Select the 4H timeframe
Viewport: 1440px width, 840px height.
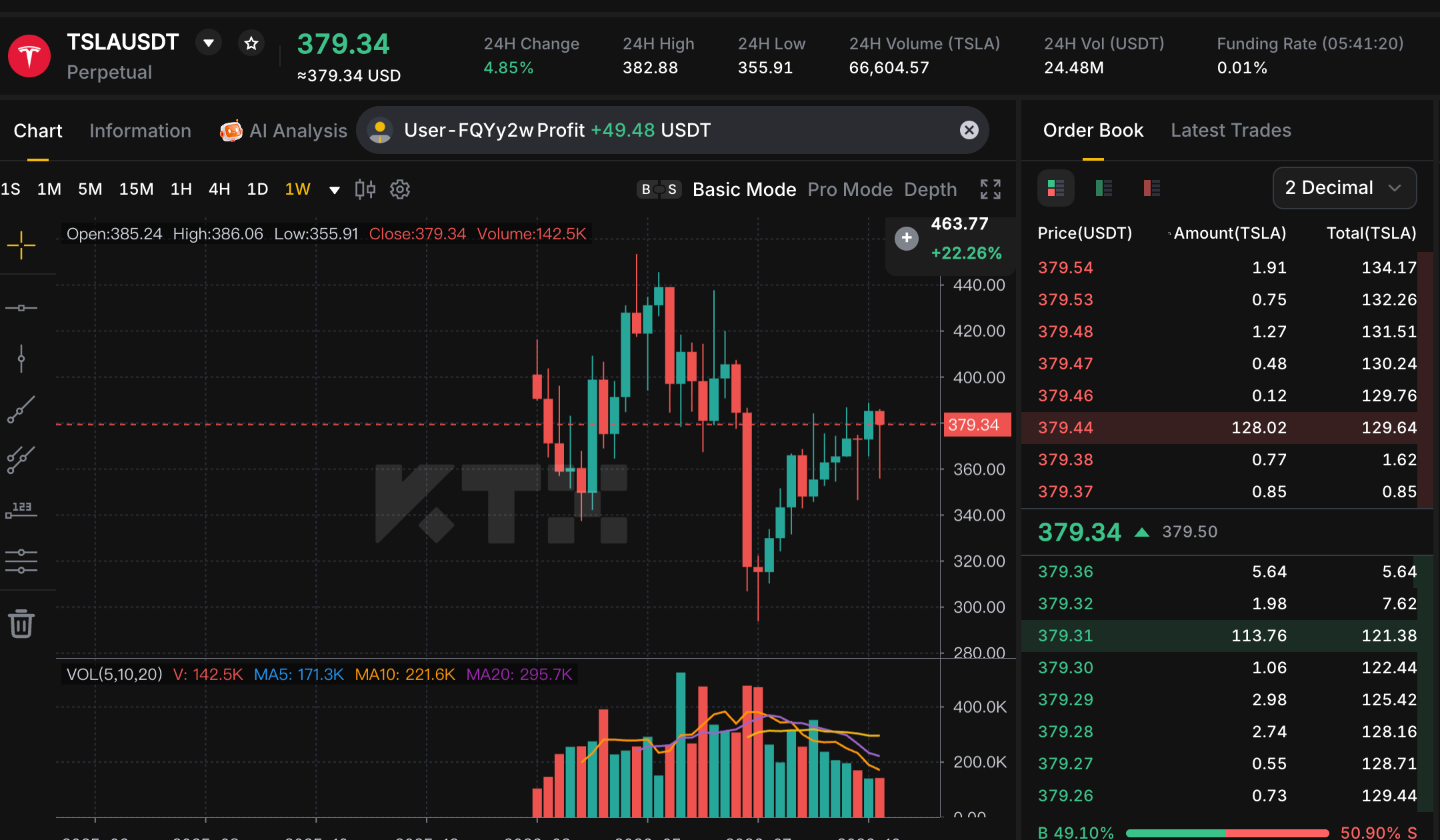(x=219, y=189)
